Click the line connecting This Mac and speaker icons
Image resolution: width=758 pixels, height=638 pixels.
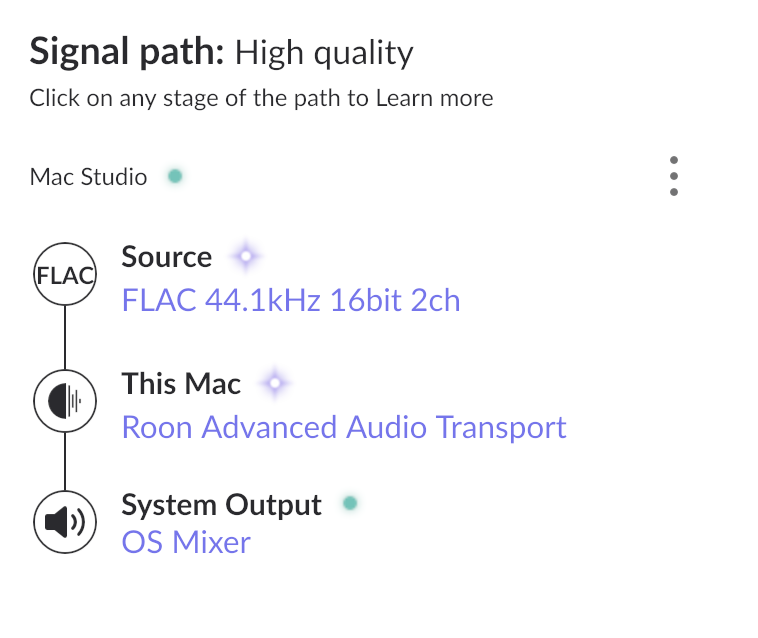point(65,462)
